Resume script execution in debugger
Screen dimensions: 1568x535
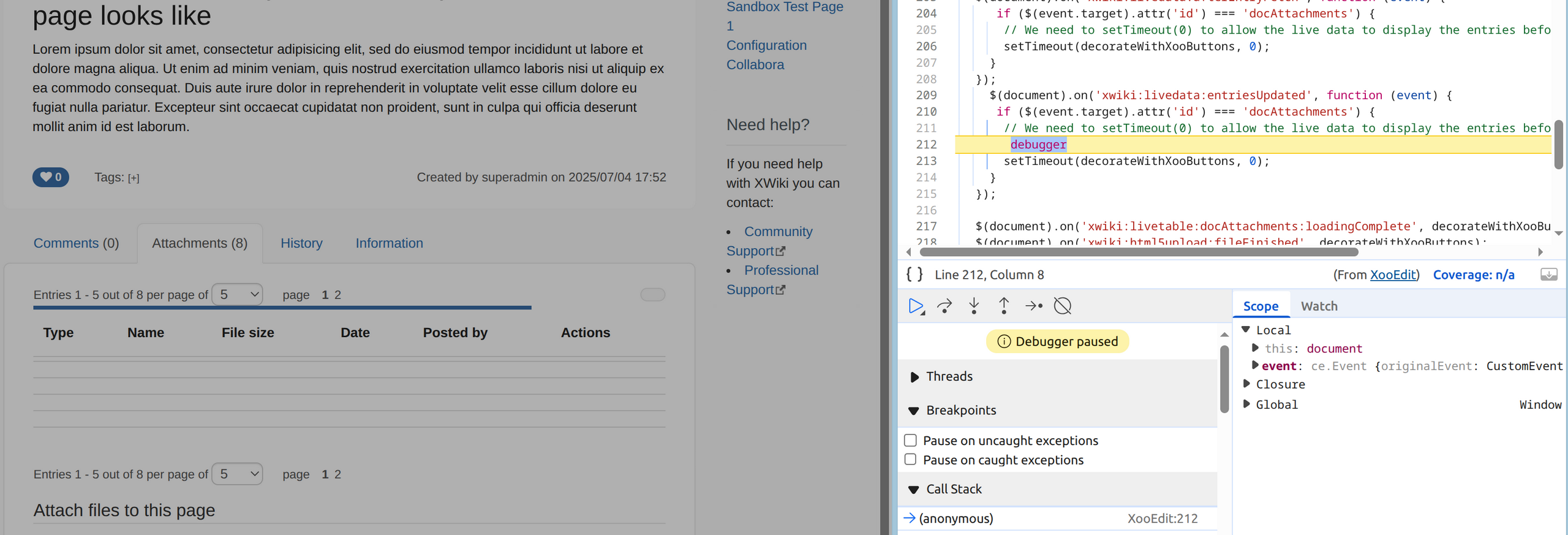pyautogui.click(x=915, y=306)
